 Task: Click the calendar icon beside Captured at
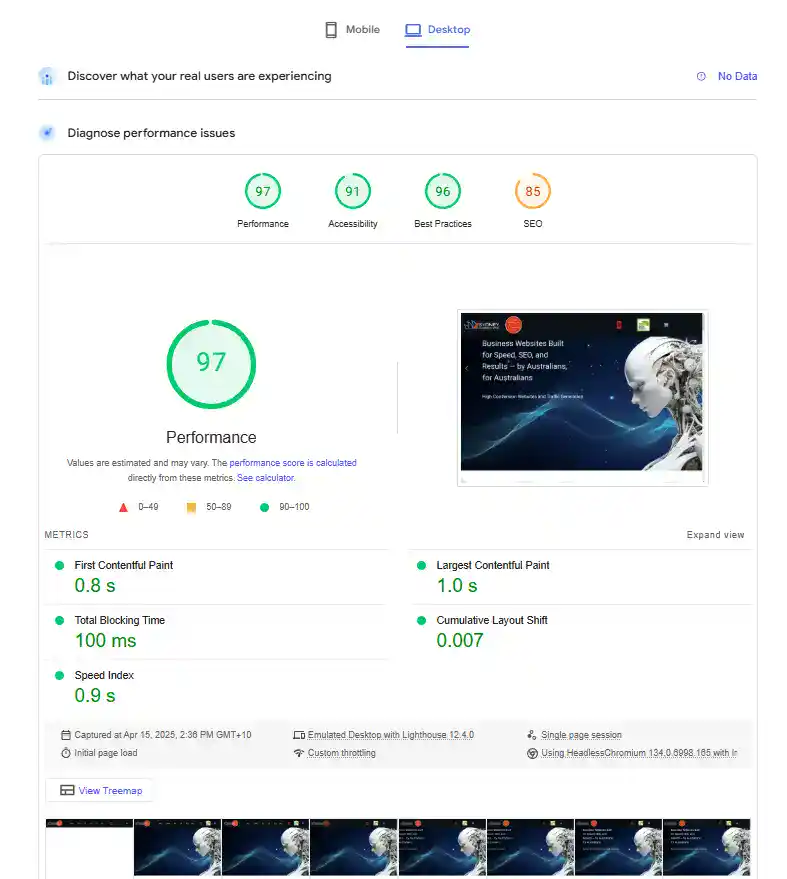66,735
